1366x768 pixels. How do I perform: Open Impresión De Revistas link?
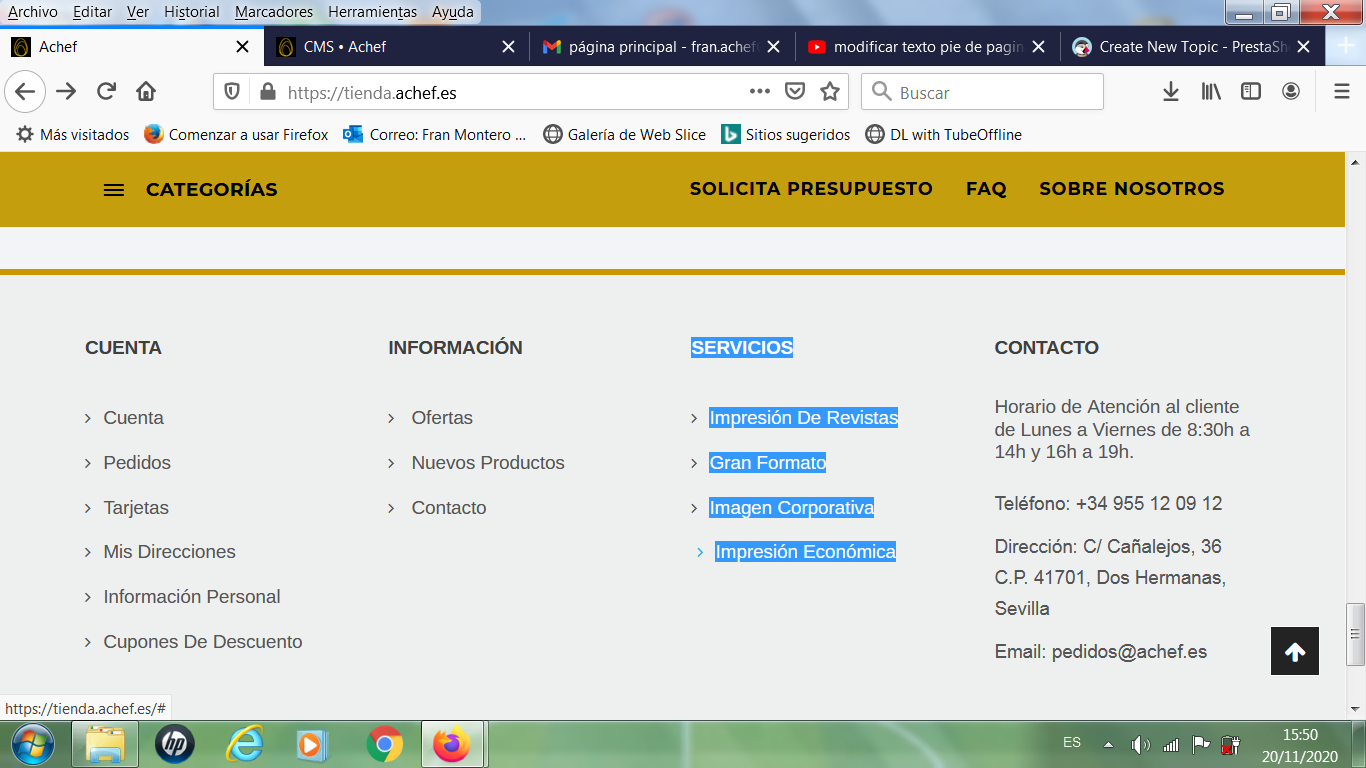(x=804, y=418)
